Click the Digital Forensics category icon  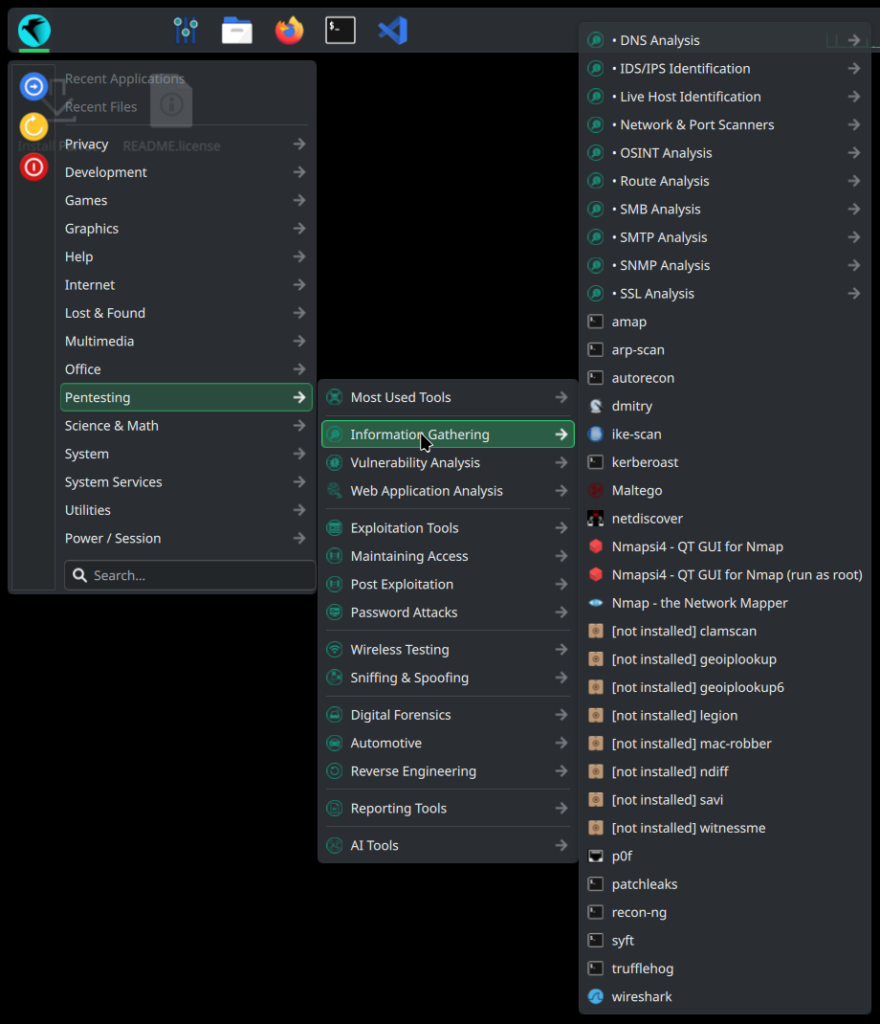(334, 715)
